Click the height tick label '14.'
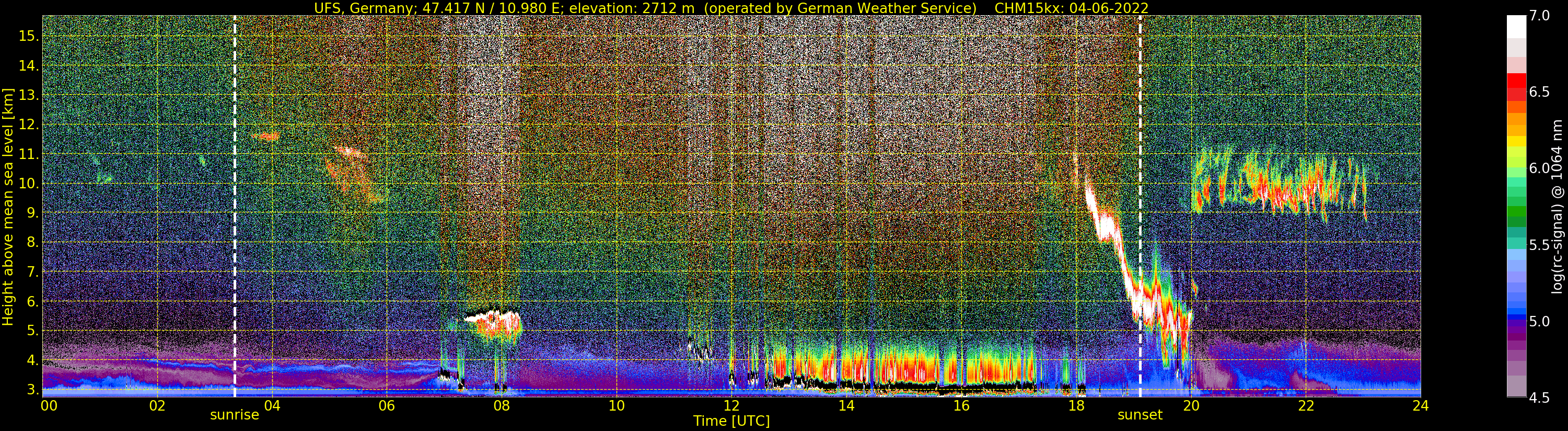 (x=29, y=65)
